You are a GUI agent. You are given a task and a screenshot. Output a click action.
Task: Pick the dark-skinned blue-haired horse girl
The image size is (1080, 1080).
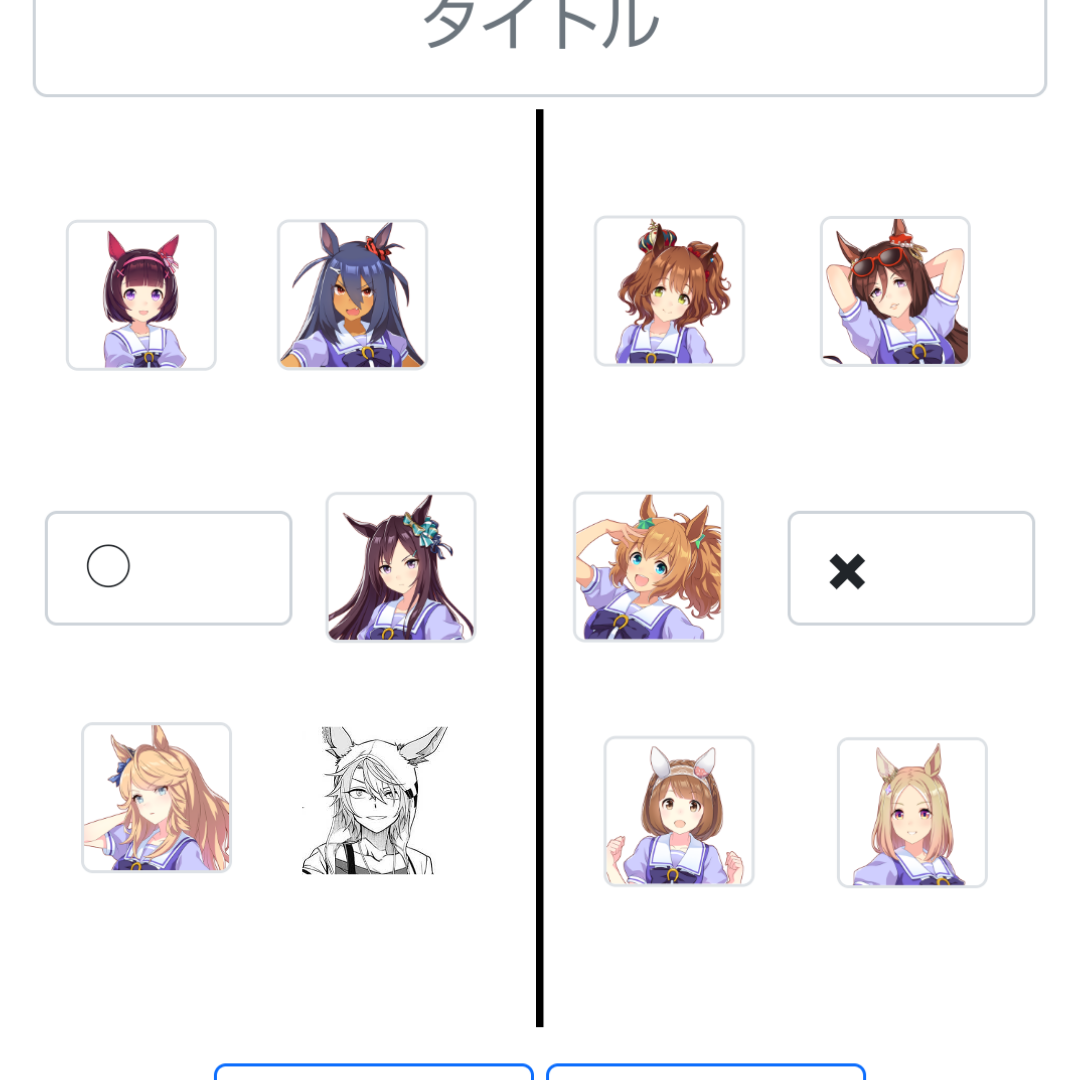tap(352, 295)
